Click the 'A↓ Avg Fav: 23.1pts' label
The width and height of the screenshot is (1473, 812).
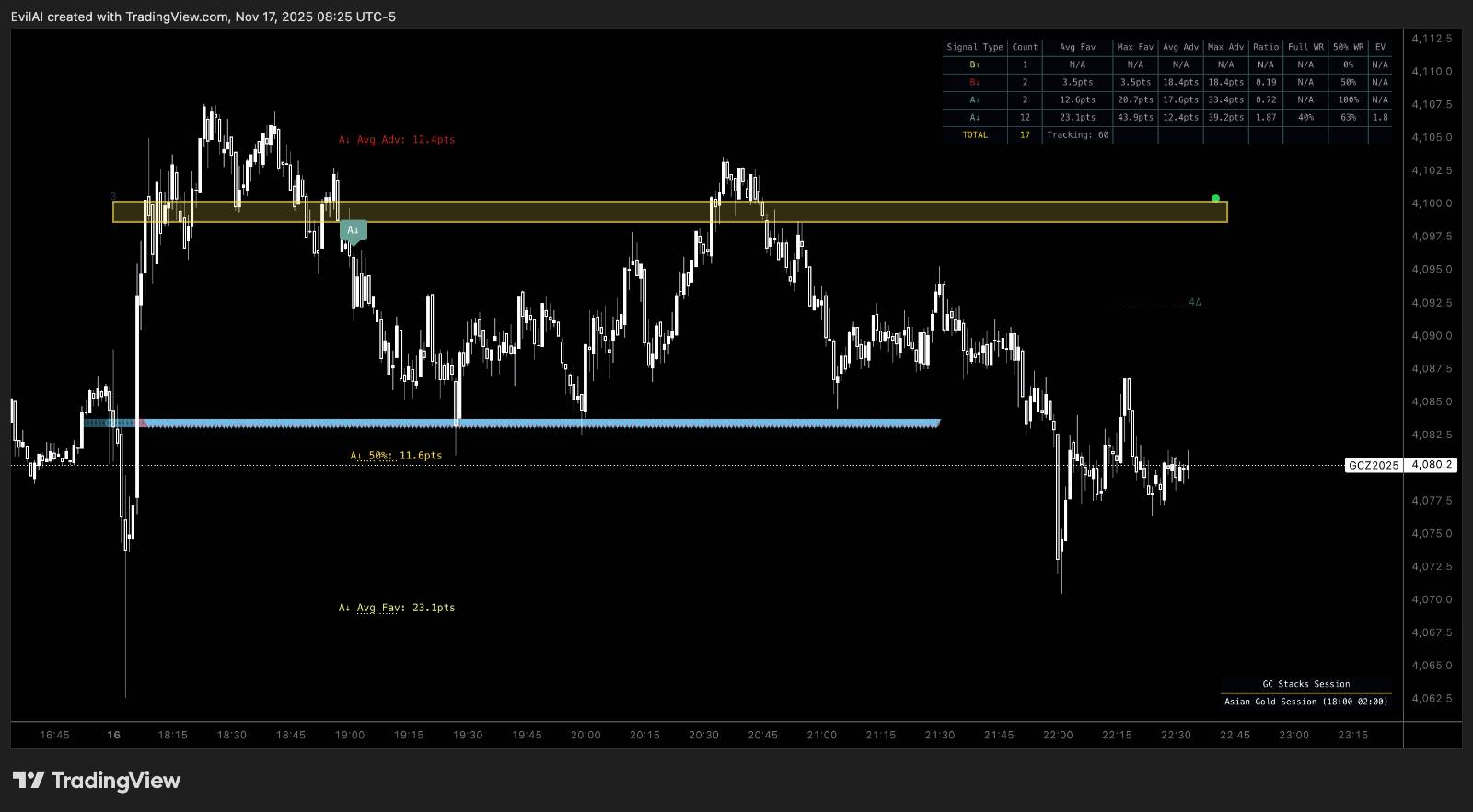coord(397,608)
